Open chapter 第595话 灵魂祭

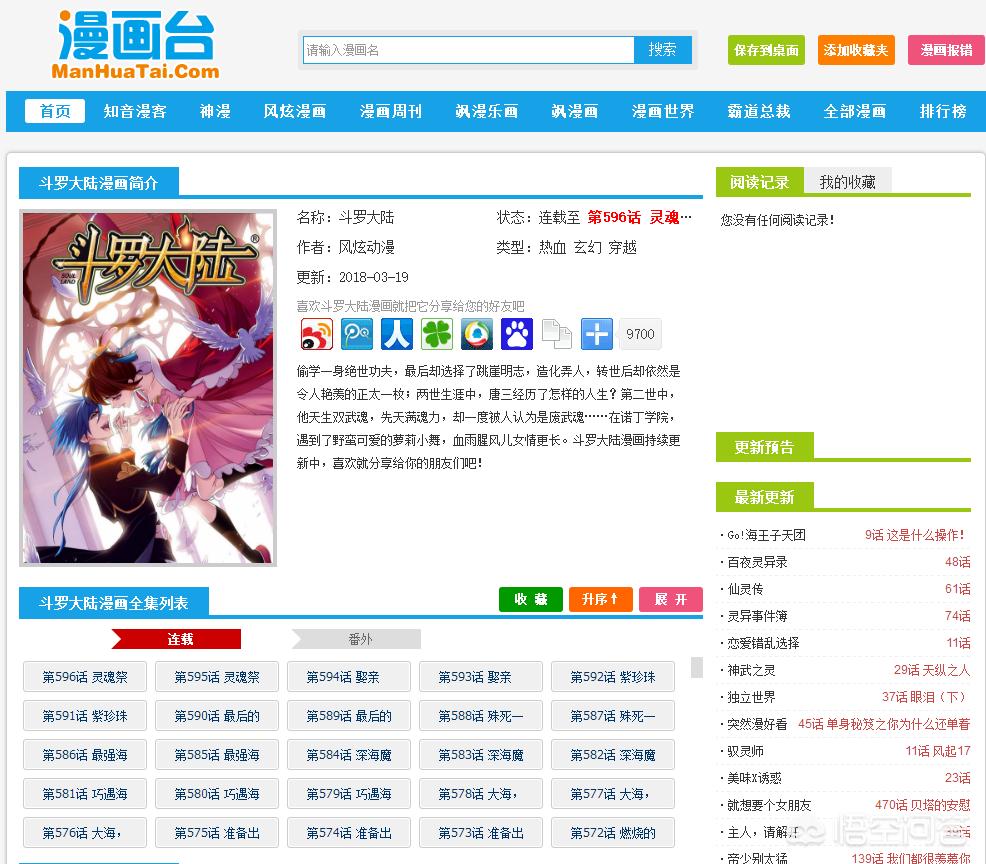click(x=217, y=677)
